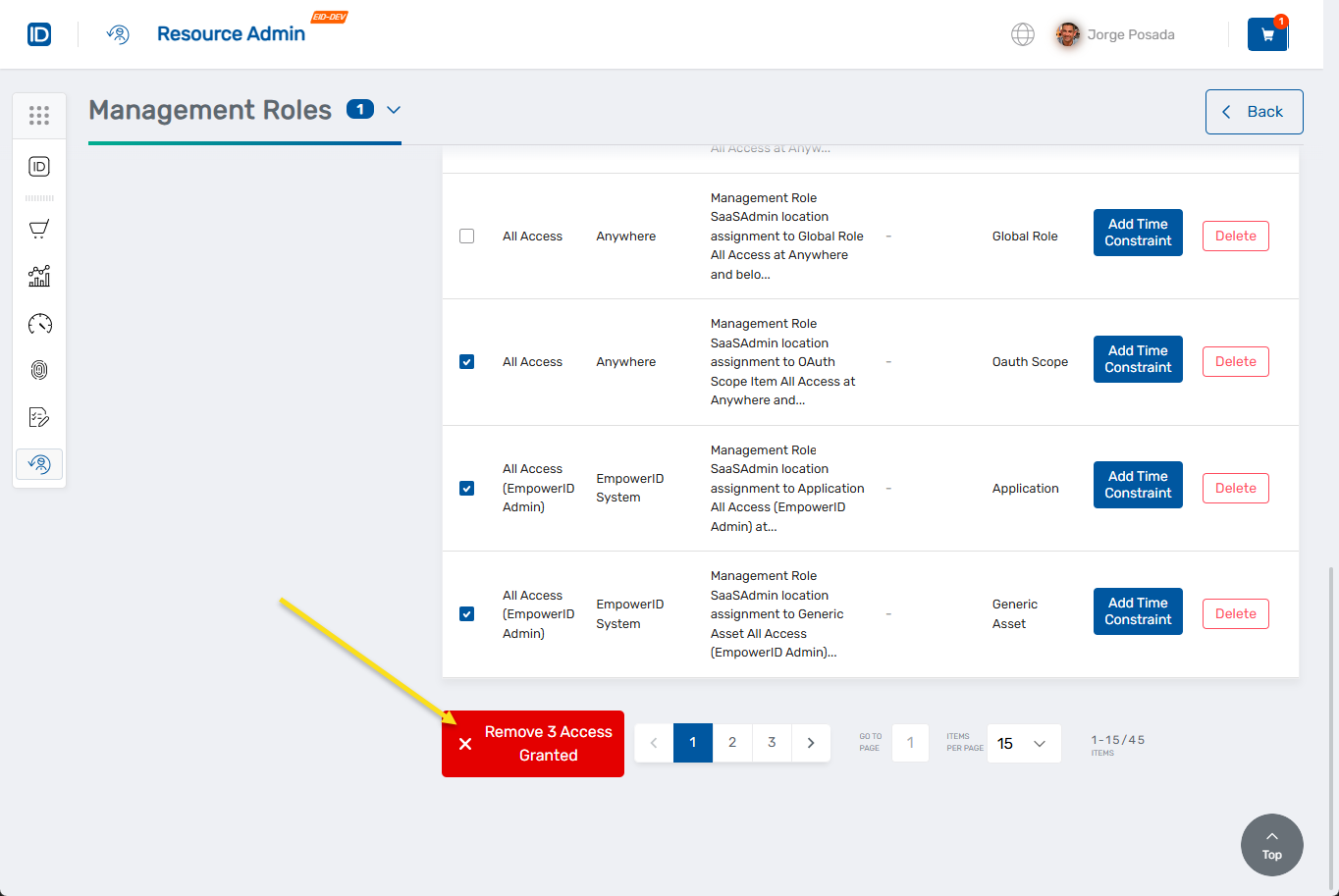The width and height of the screenshot is (1339, 896).
Task: Open the shopping cart sidebar icon
Action: coord(39,229)
